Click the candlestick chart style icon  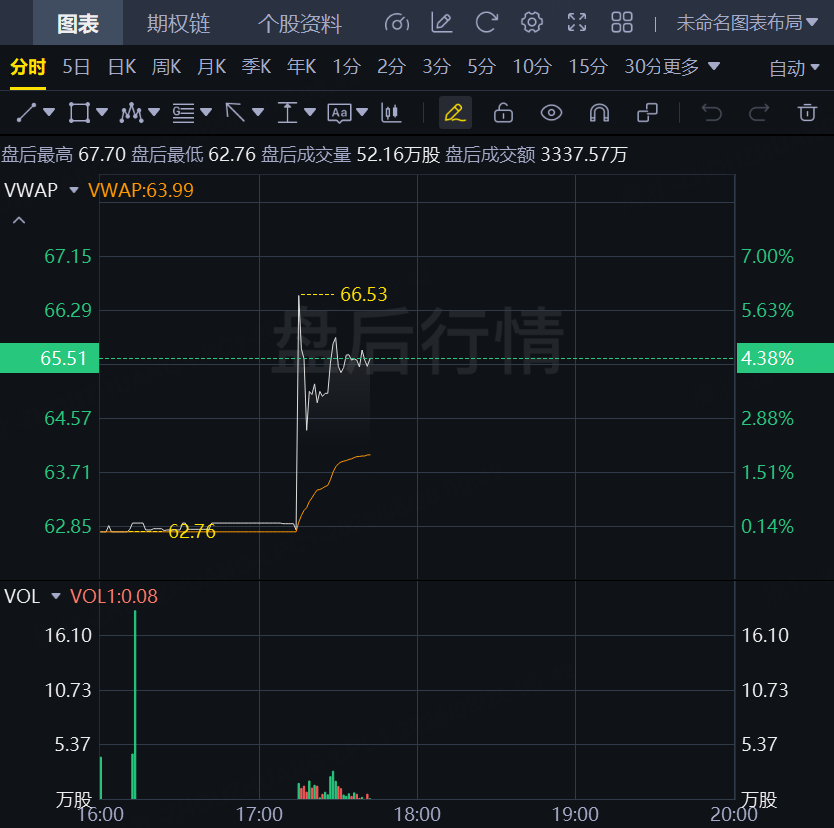pos(391,113)
